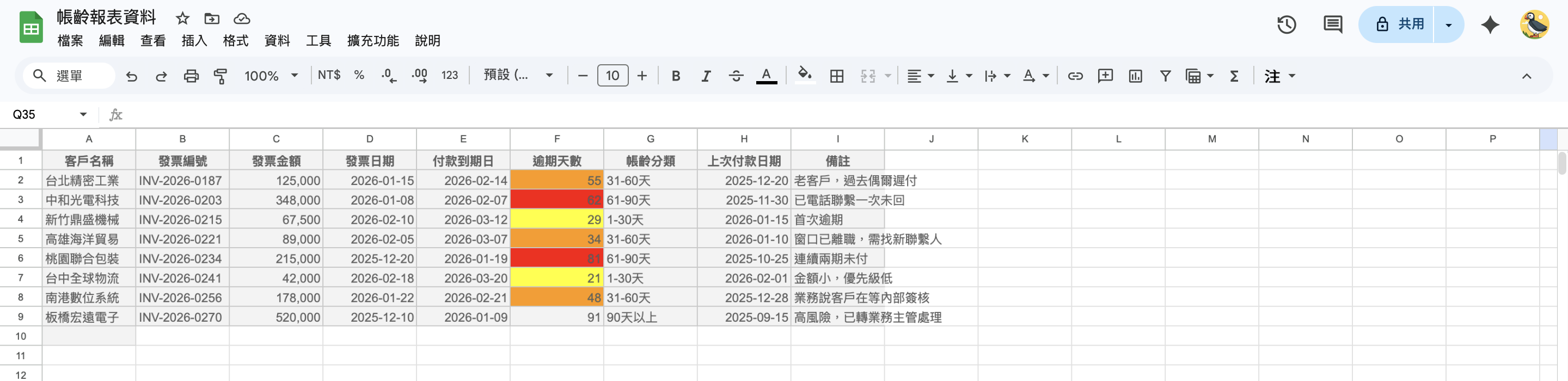Click the font size field showing 10
Image resolution: width=1568 pixels, height=381 pixels.
612,76
